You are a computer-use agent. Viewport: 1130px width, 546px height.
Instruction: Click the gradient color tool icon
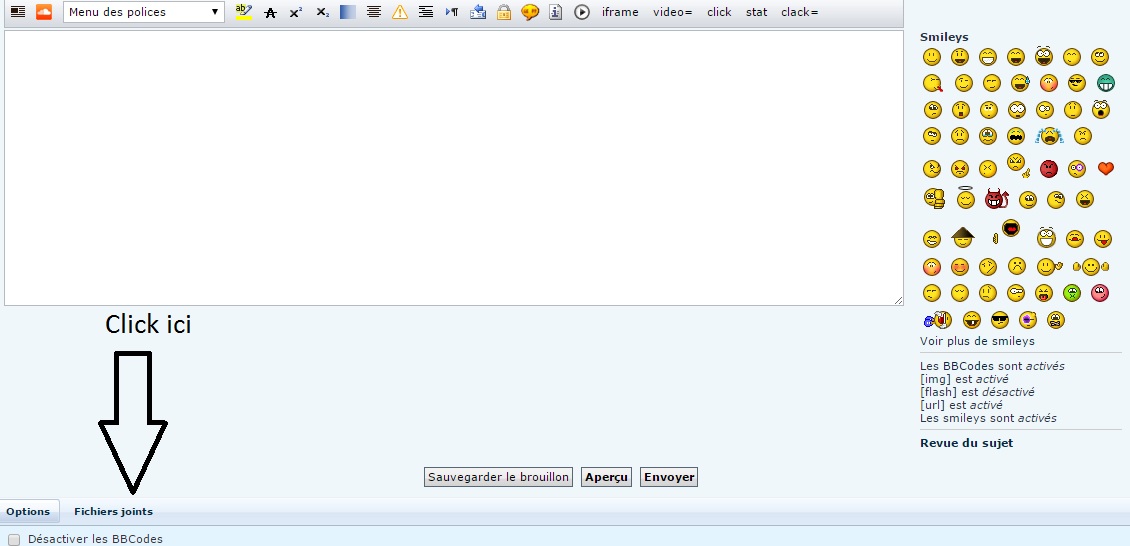click(x=348, y=12)
